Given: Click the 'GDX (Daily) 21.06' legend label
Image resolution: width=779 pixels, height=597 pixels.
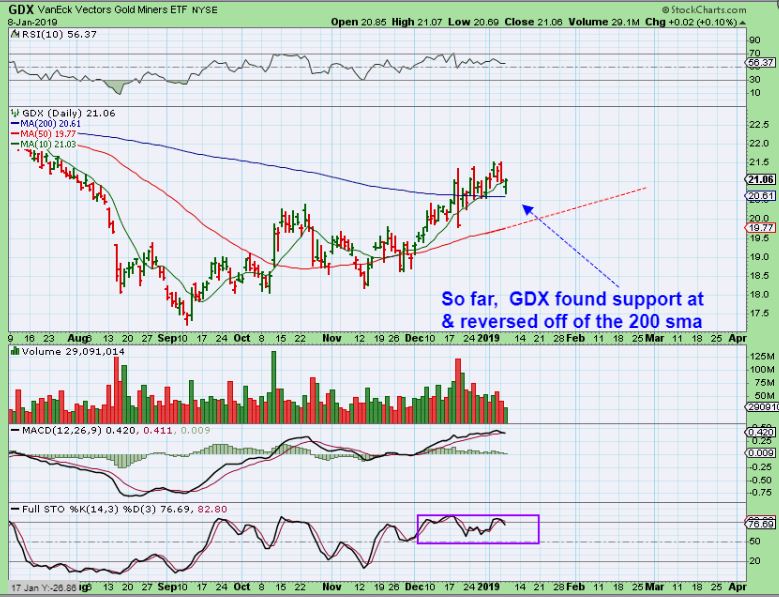Looking at the screenshot, I should 69,113.
